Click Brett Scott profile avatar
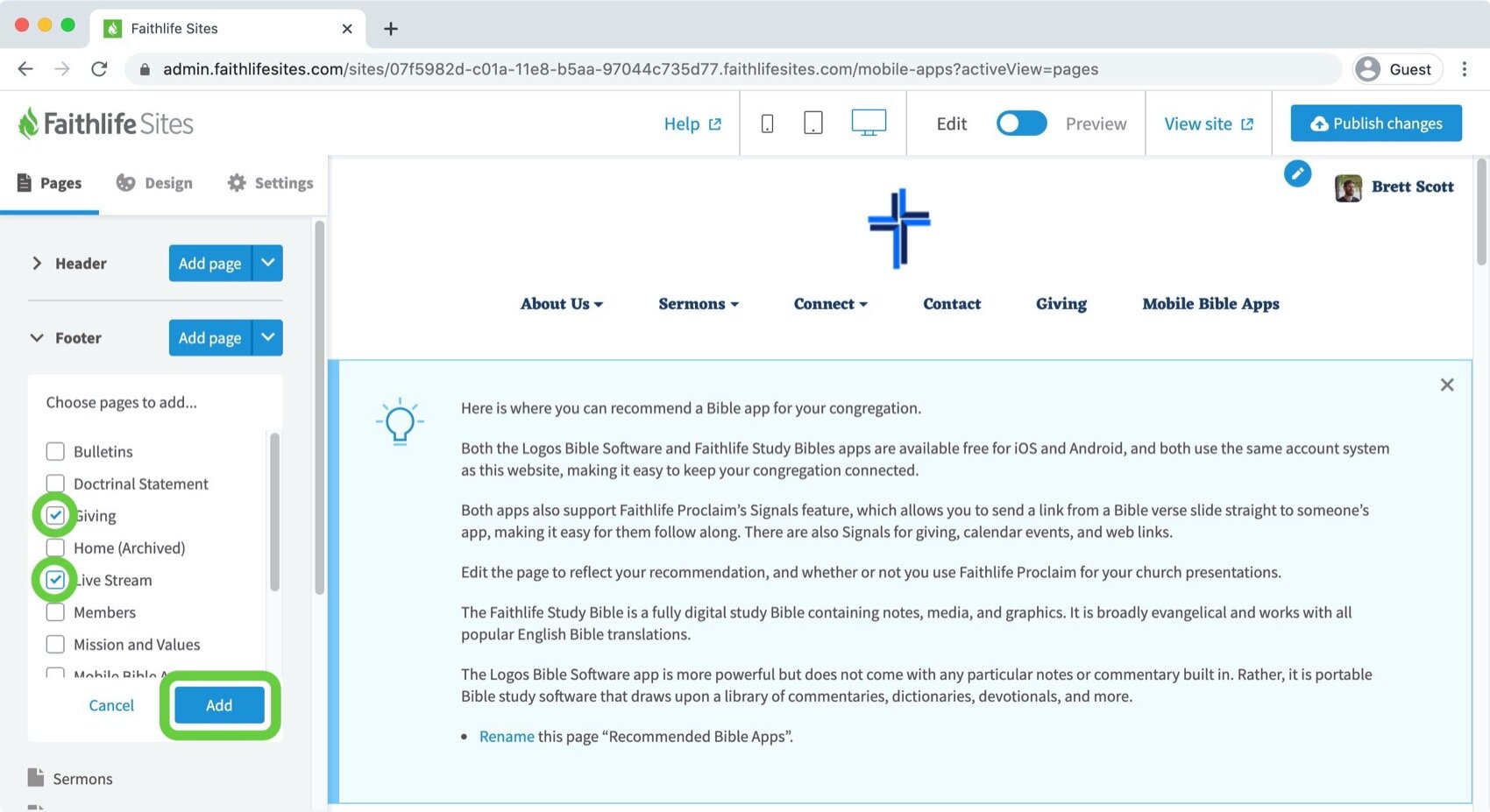This screenshot has height=812, width=1490. (1348, 187)
